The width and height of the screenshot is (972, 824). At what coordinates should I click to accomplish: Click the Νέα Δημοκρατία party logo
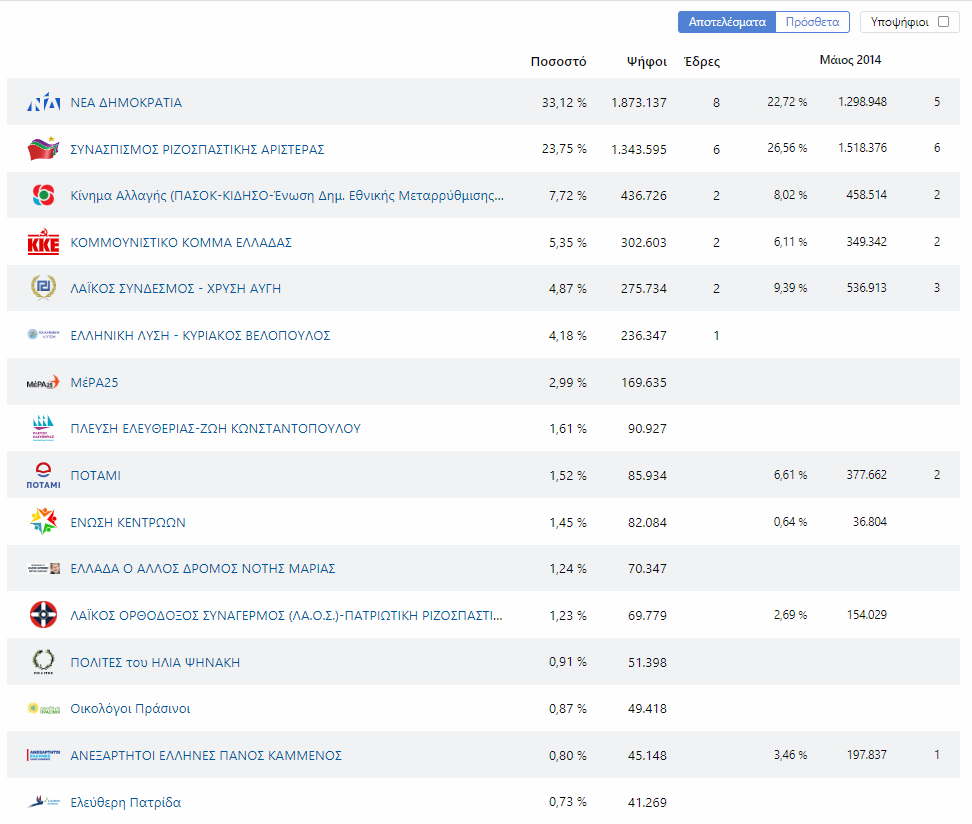43,102
